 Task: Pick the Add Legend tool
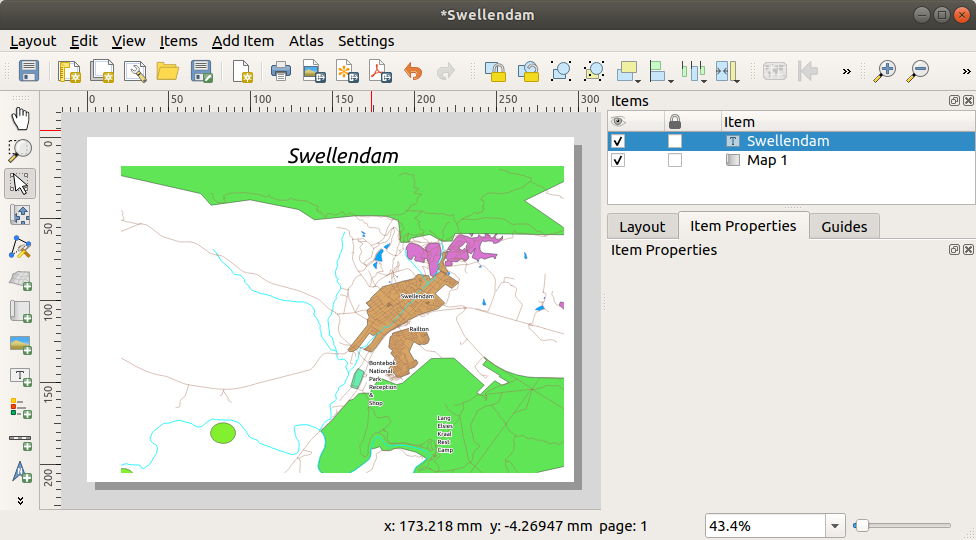coord(20,408)
